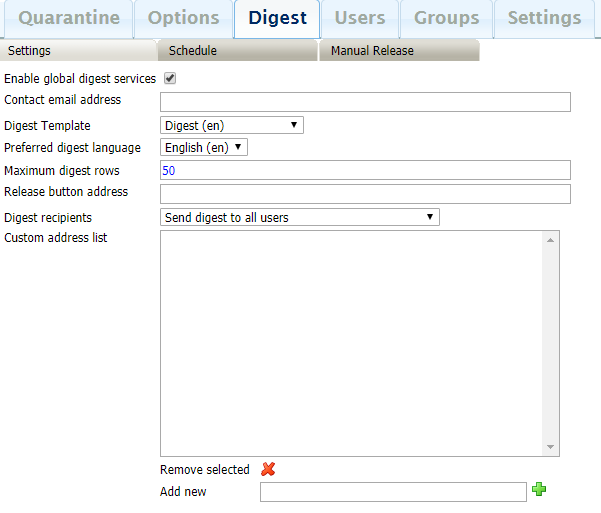
Task: Switch to the Schedule sub-tab
Action: point(193,51)
